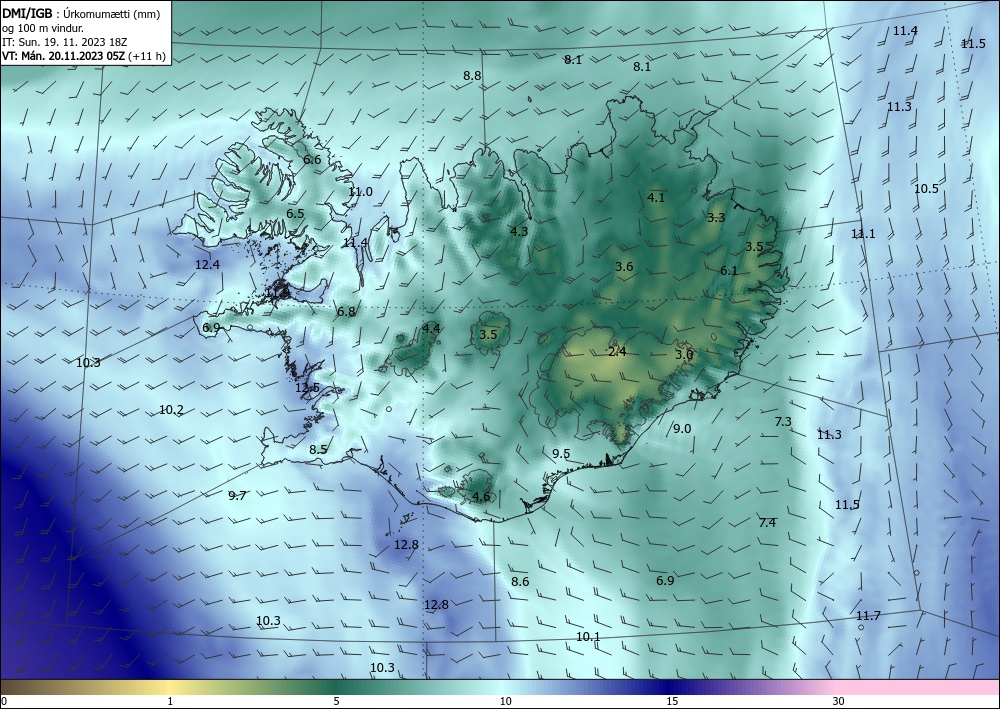This screenshot has height=709, width=1000.
Task: Click the map value "12.5"
Action: [x=307, y=388]
